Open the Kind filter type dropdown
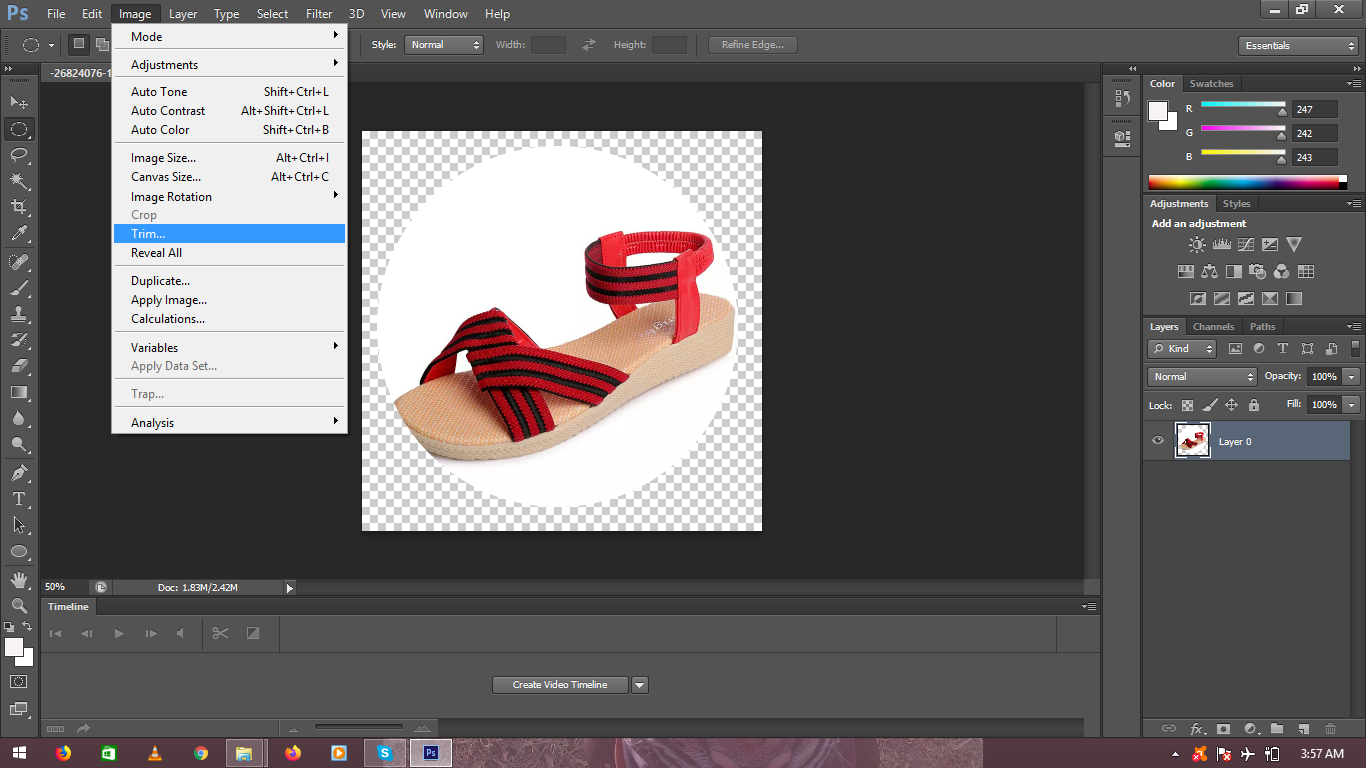1366x768 pixels. click(1182, 349)
